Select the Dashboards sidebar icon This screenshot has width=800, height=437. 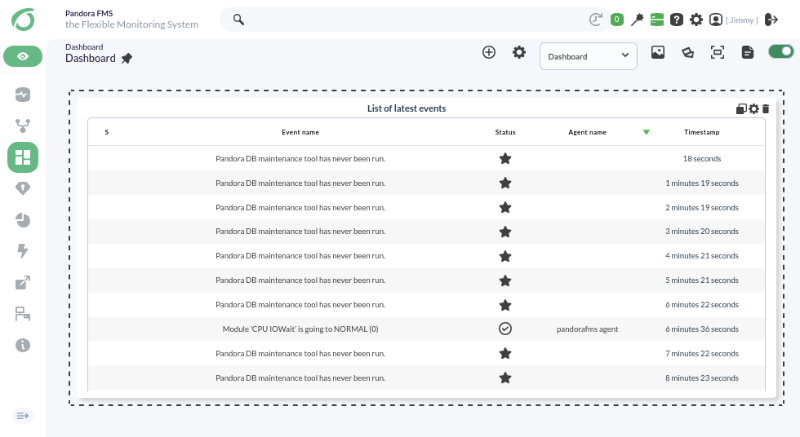22,157
